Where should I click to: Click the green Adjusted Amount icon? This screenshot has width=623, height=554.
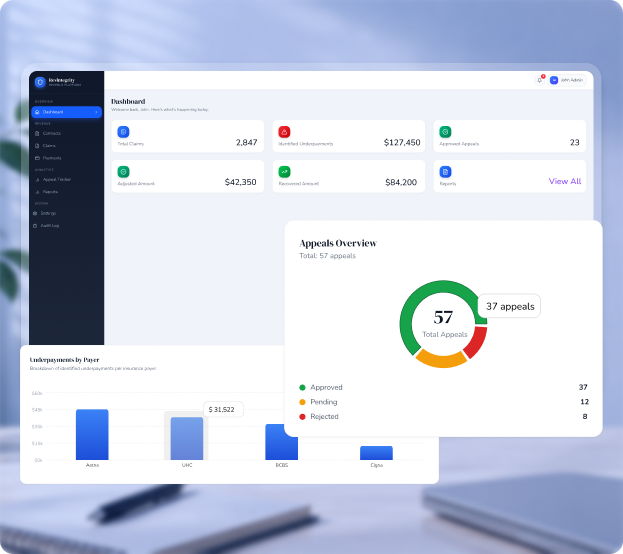click(123, 172)
